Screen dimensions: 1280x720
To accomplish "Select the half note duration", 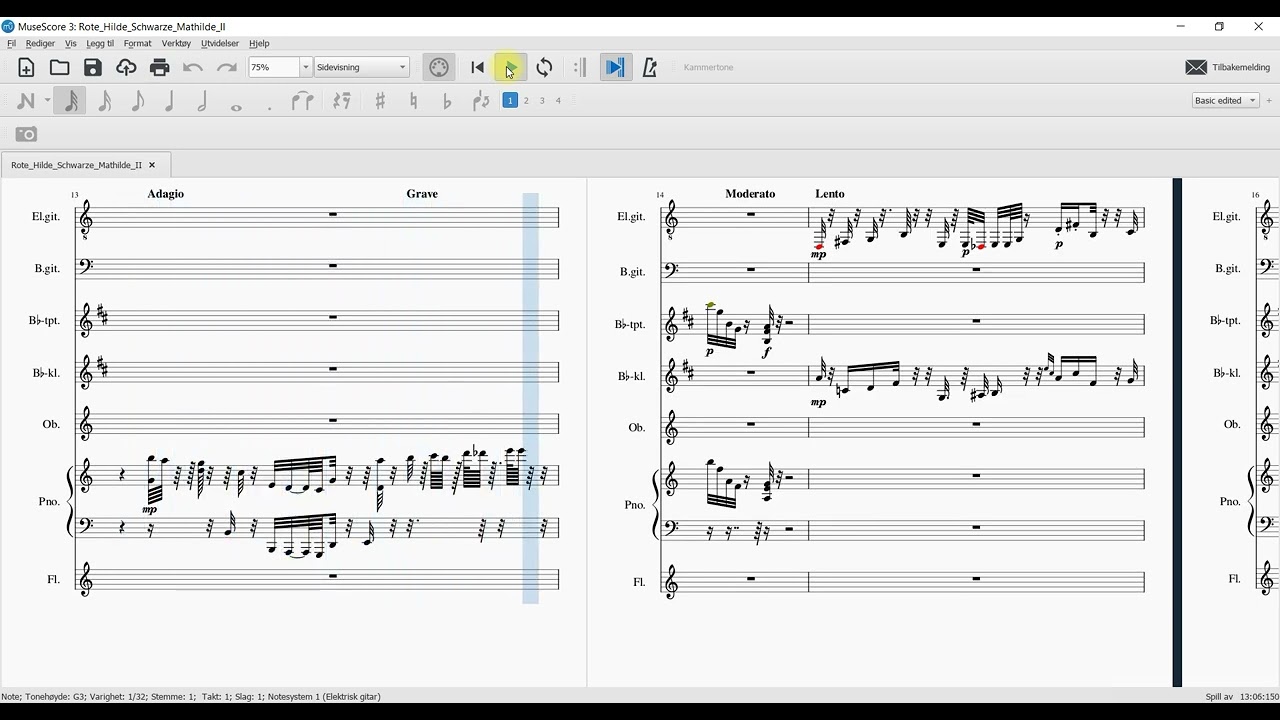I will (203, 101).
